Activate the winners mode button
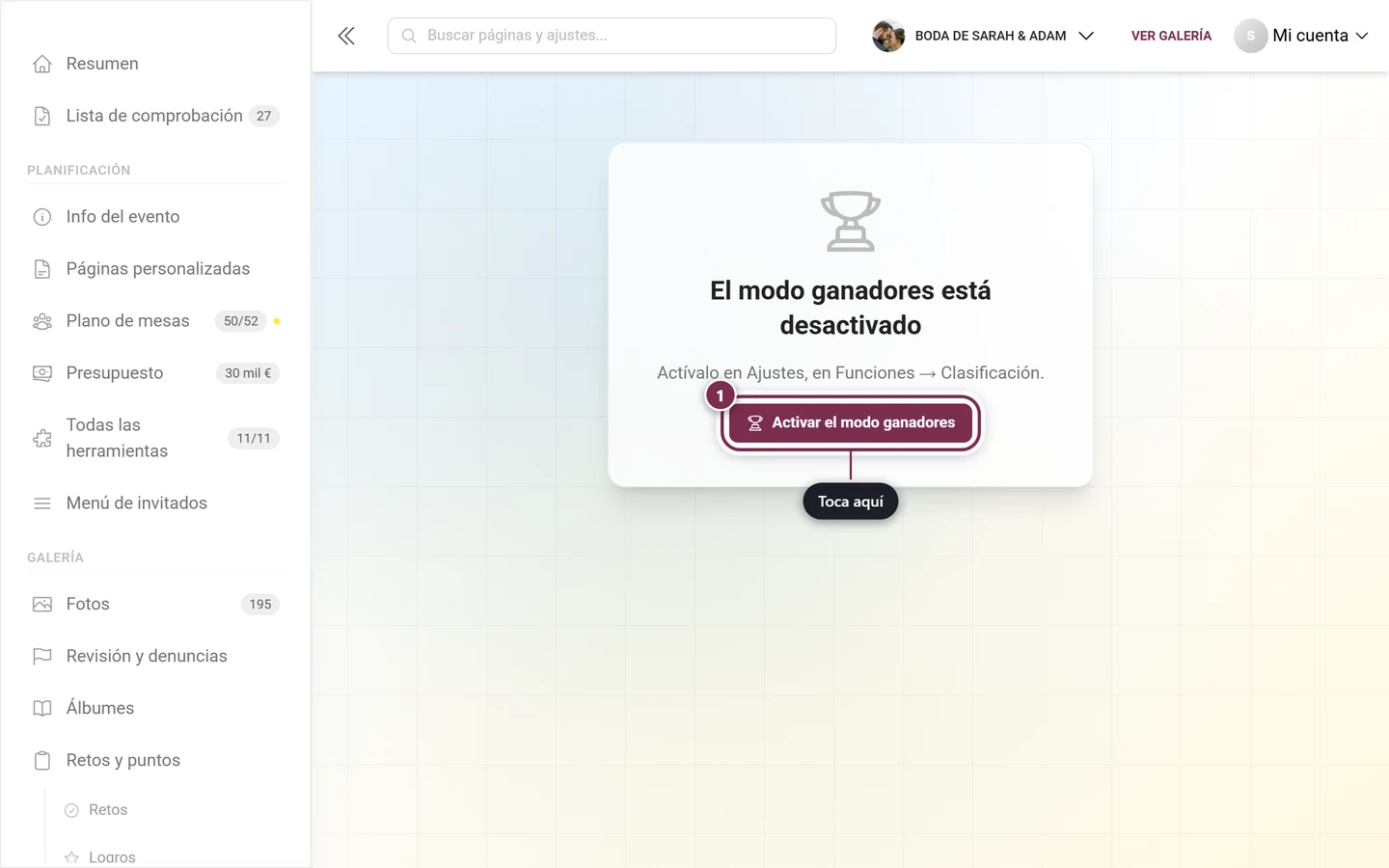Viewport: 1389px width, 868px height. click(851, 423)
